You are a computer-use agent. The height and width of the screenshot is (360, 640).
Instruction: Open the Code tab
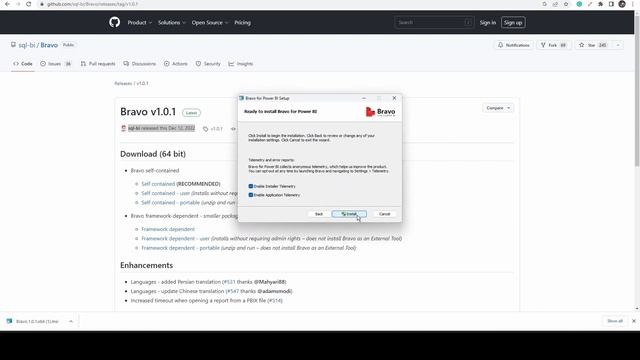click(22, 64)
